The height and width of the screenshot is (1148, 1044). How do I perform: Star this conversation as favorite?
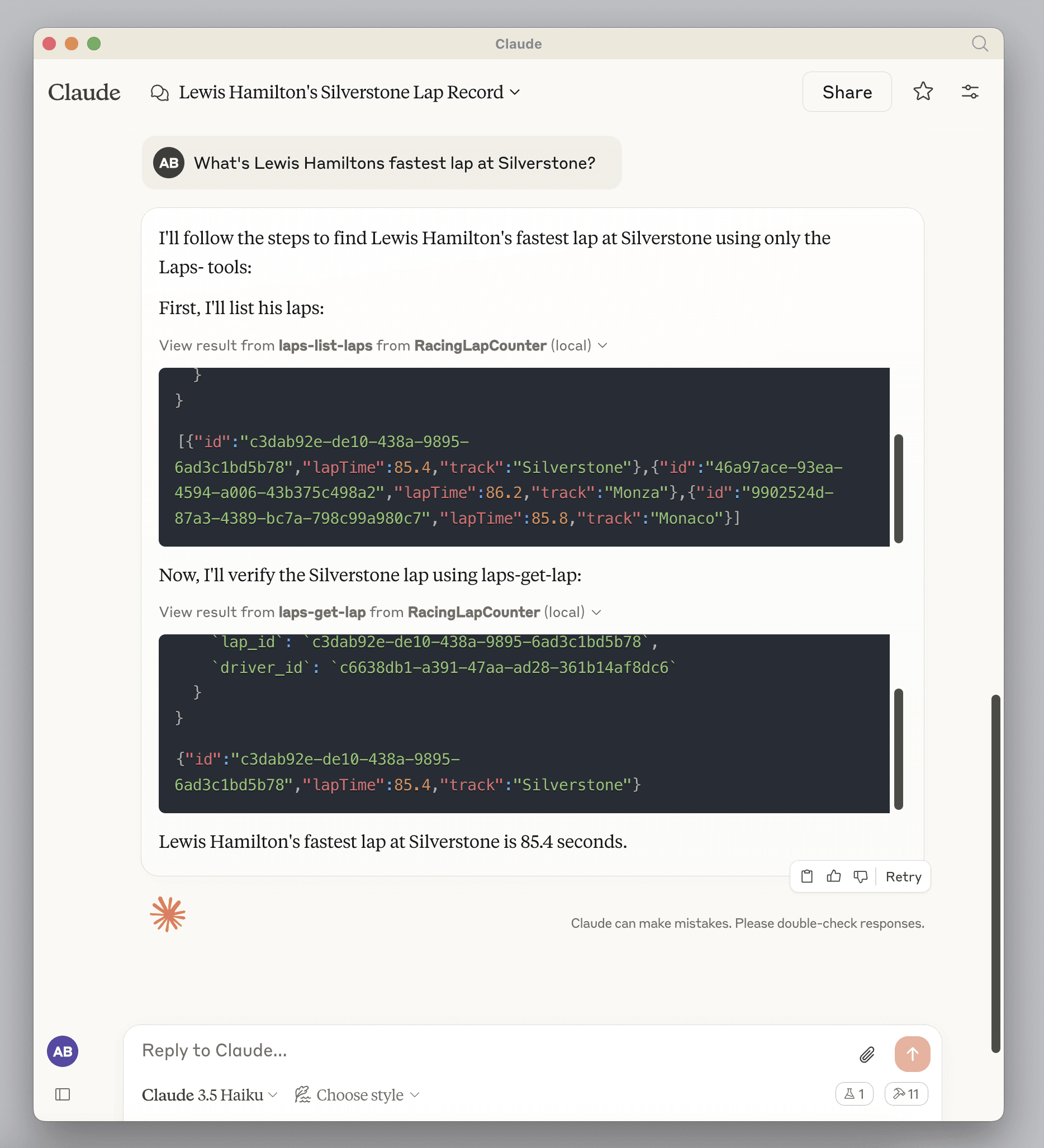tap(923, 92)
